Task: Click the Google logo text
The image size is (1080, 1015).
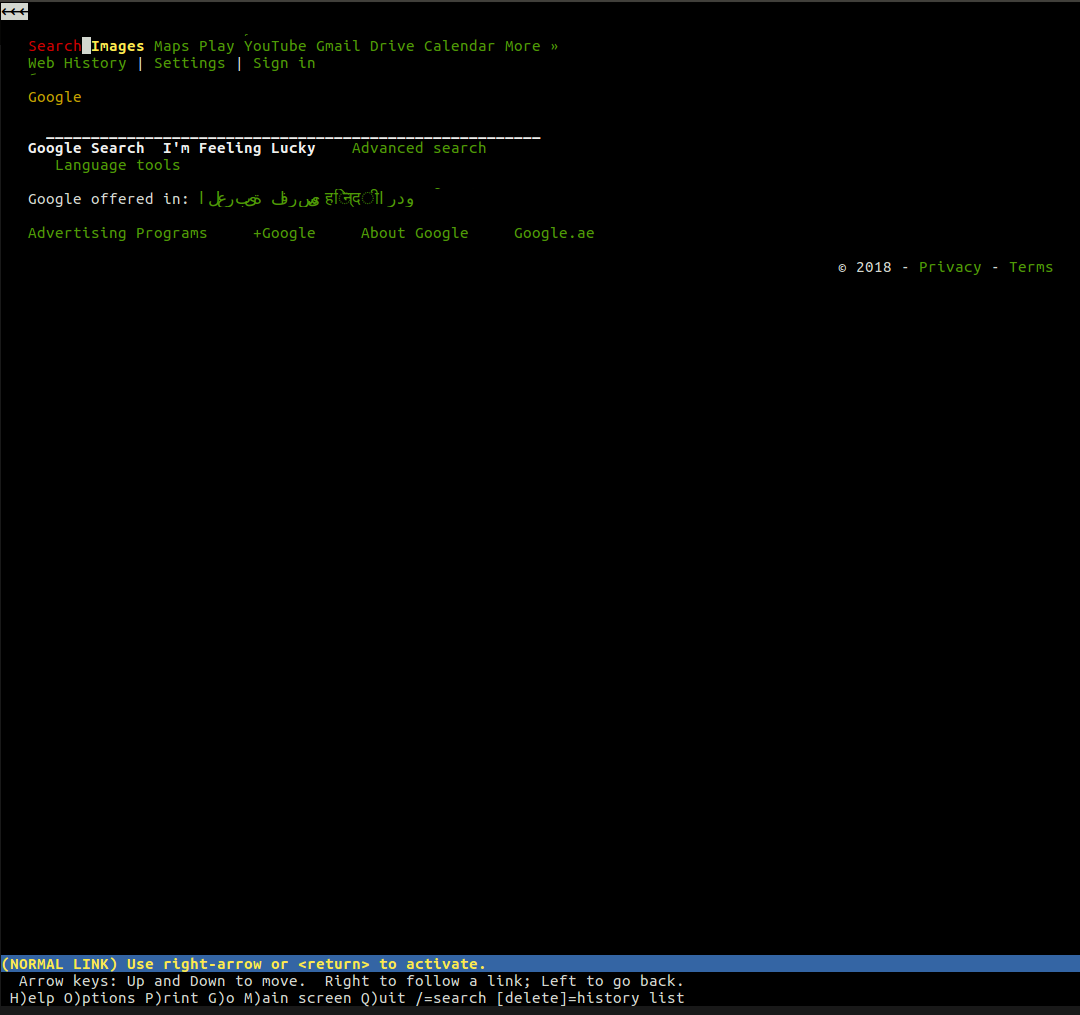Action: point(54,97)
